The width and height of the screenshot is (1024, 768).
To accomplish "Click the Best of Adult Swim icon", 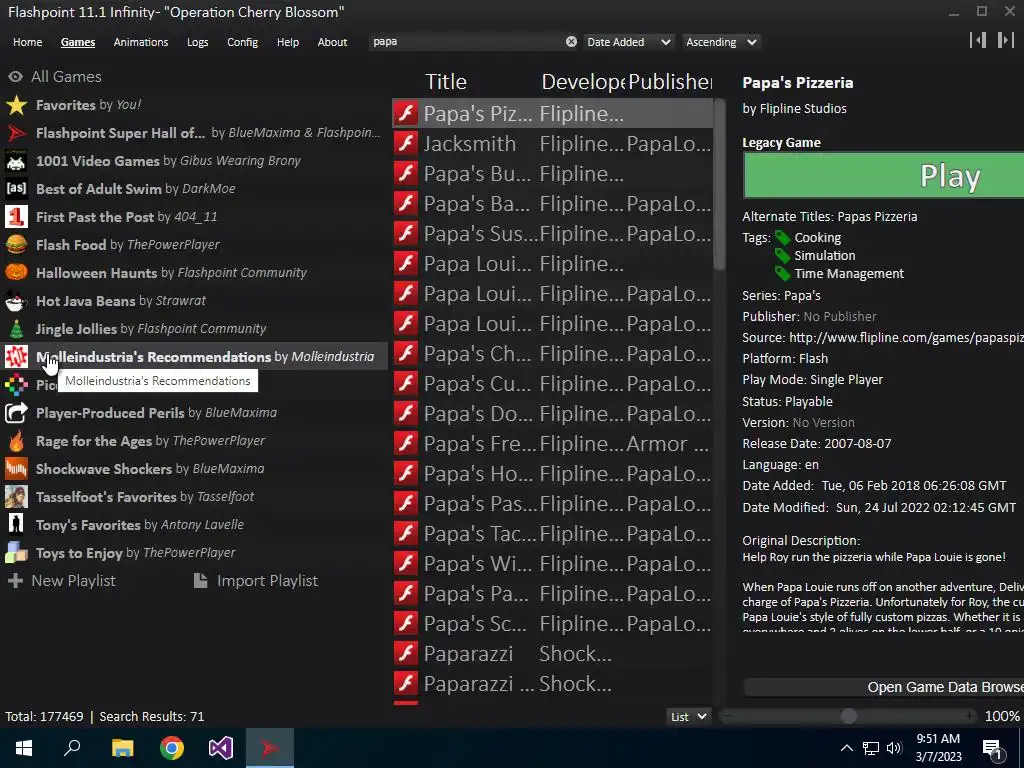I will point(16,189).
